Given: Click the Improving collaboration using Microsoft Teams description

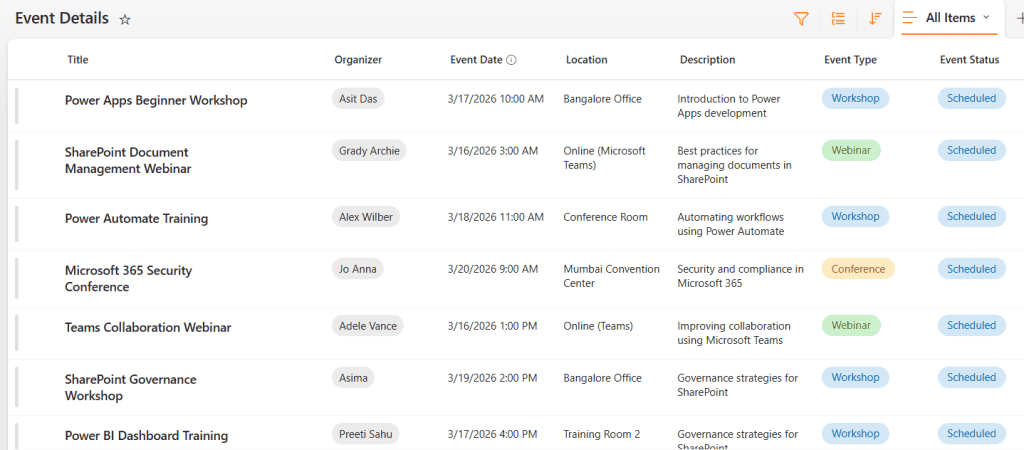Looking at the screenshot, I should 734,333.
